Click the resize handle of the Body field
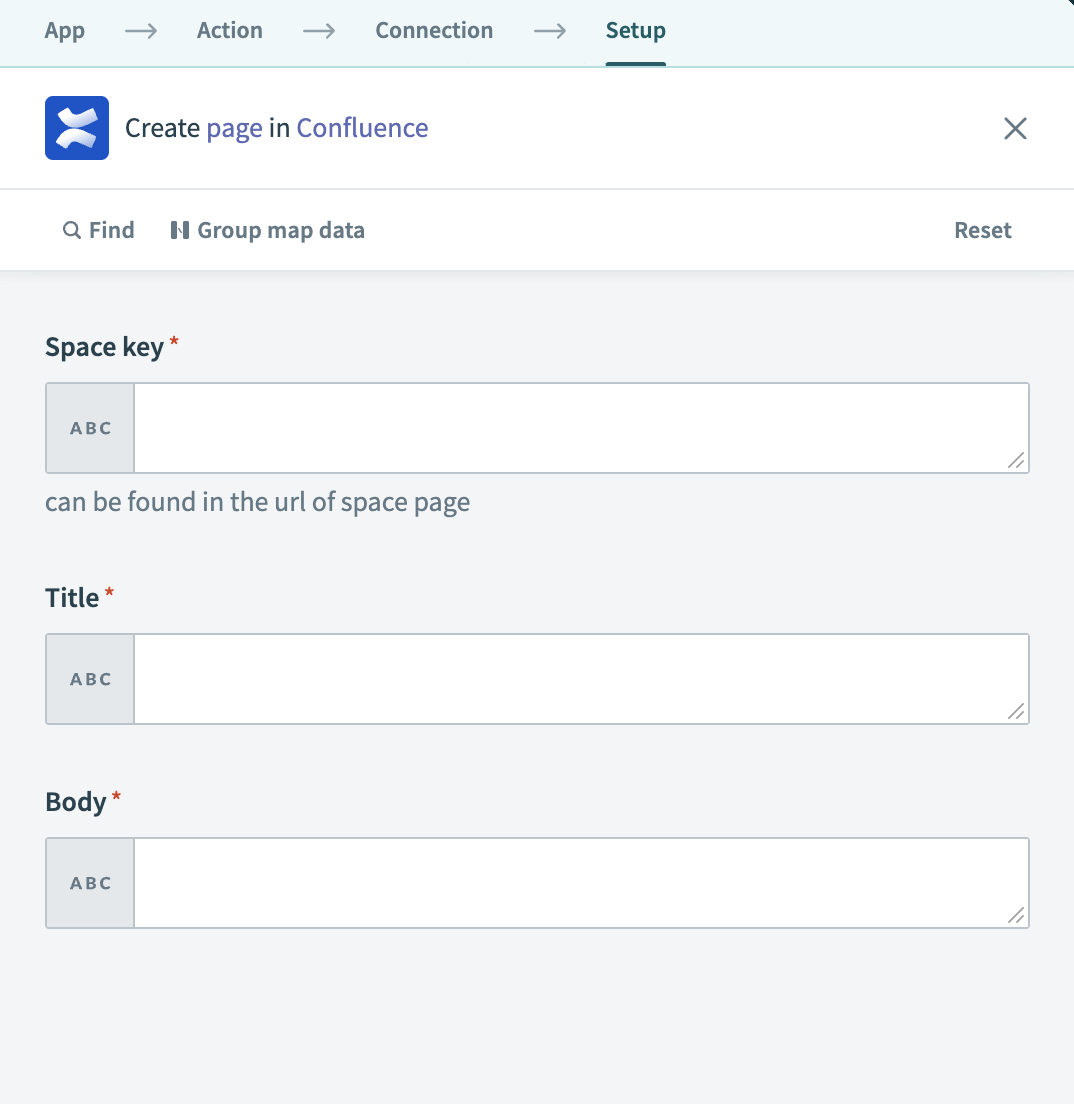Screen dimensions: 1074x1104 pyautogui.click(x=1017, y=915)
